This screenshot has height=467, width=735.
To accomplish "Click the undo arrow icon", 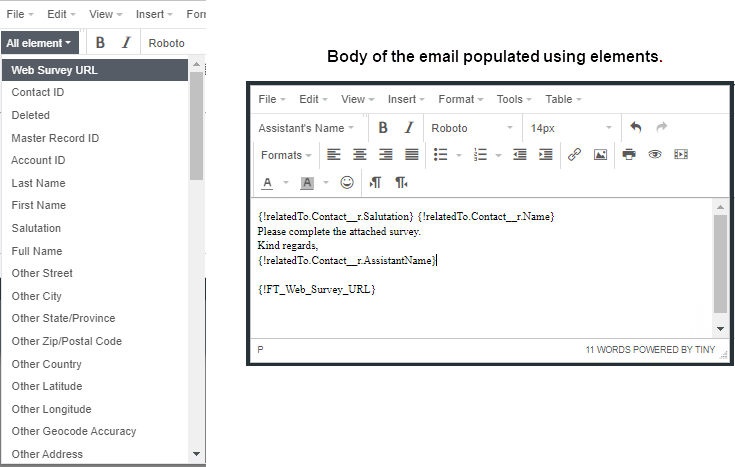I will coord(635,128).
